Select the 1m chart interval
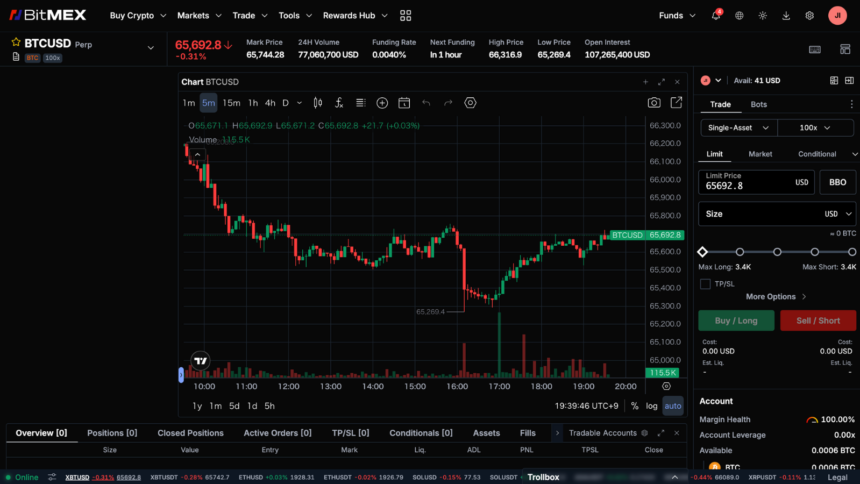Viewport: 860px width, 484px height. click(189, 103)
